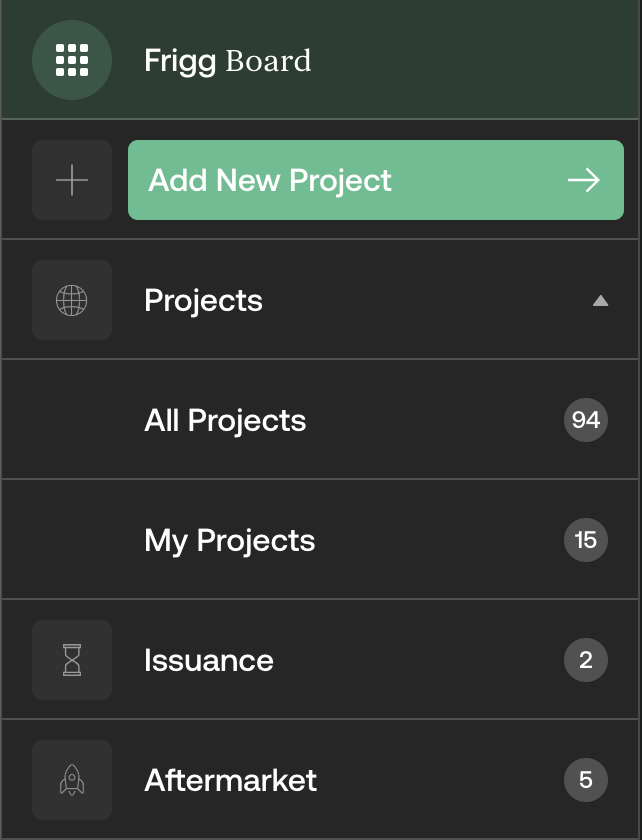
Task: Open My Projects
Action: 229,540
